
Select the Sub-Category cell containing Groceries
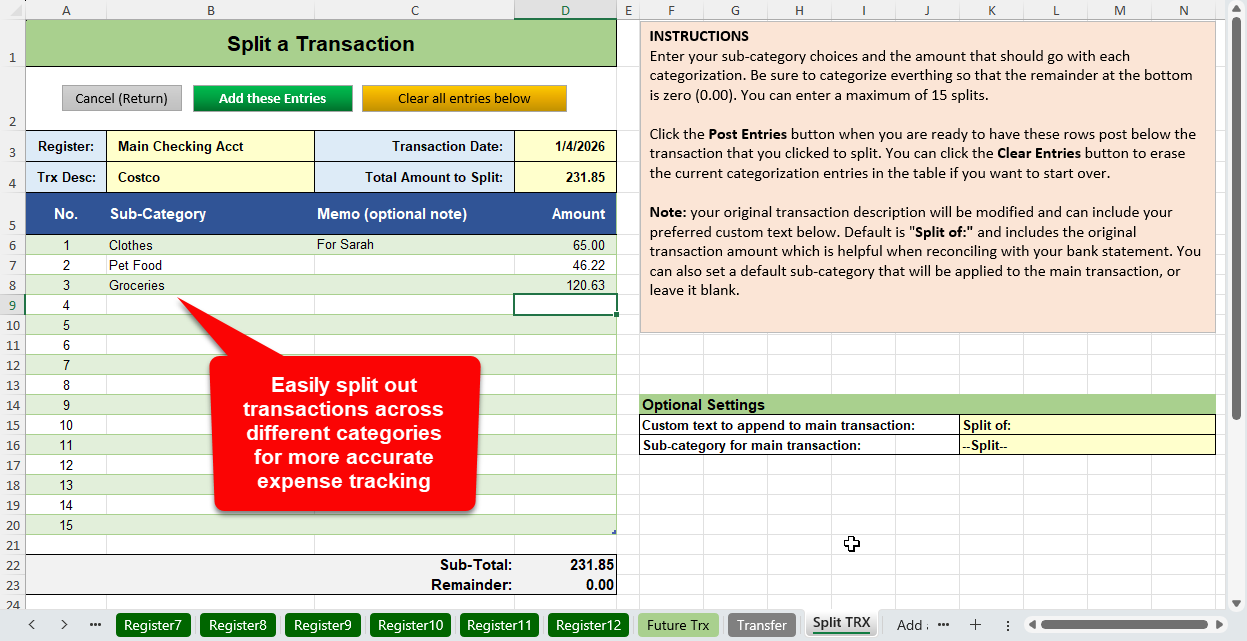(210, 285)
